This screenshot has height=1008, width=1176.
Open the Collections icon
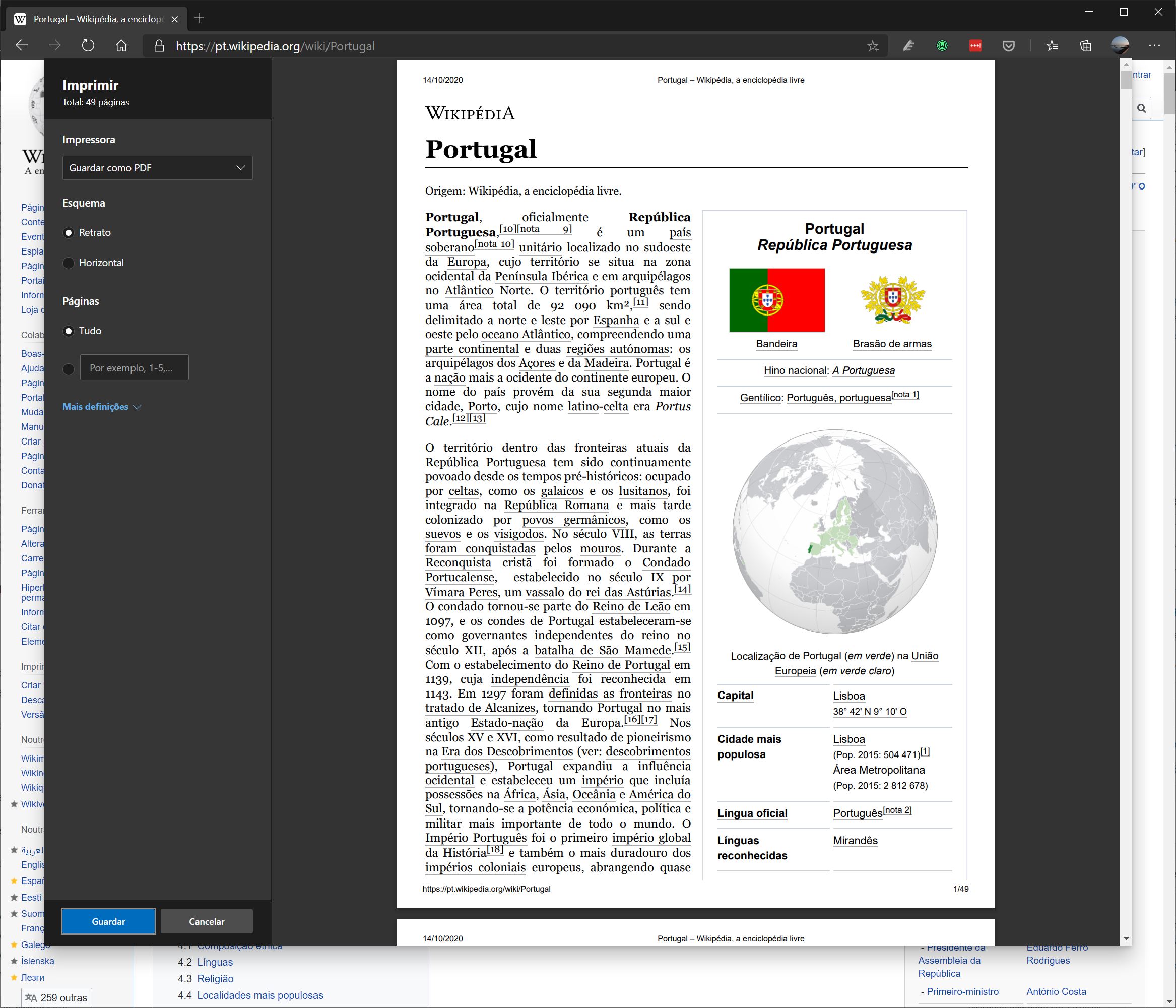coord(1086,46)
